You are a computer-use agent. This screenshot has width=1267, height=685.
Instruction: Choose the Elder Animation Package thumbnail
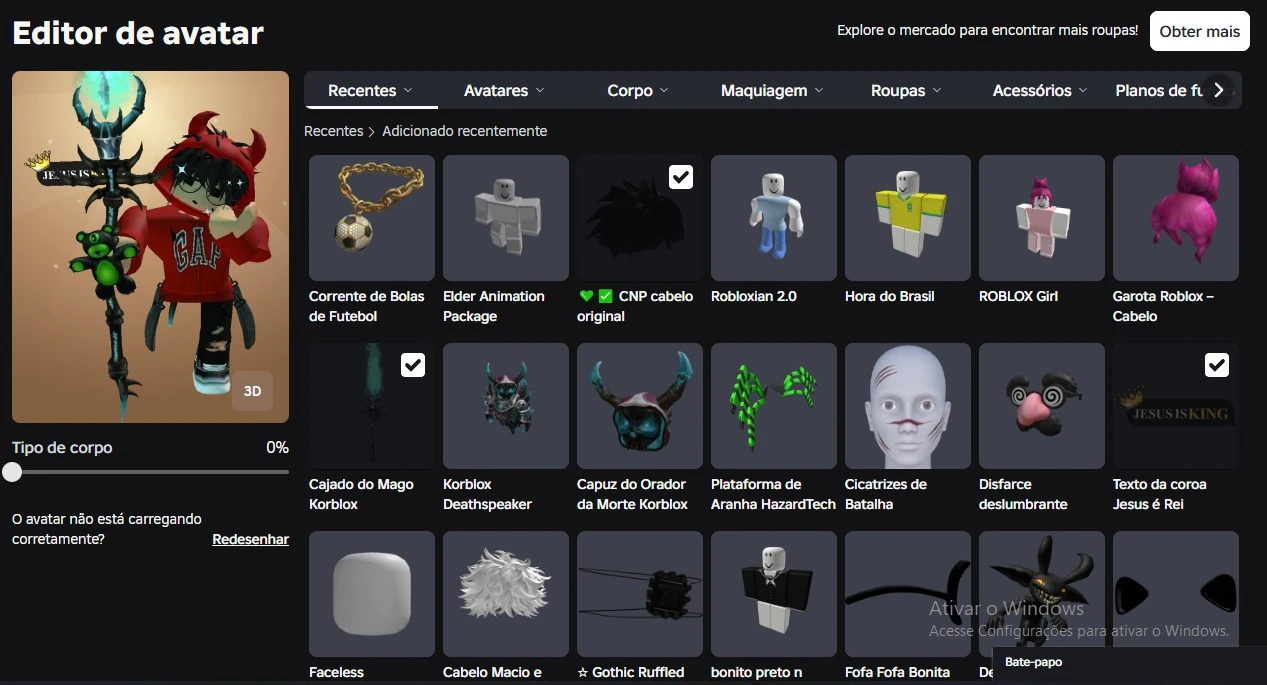[505, 217]
